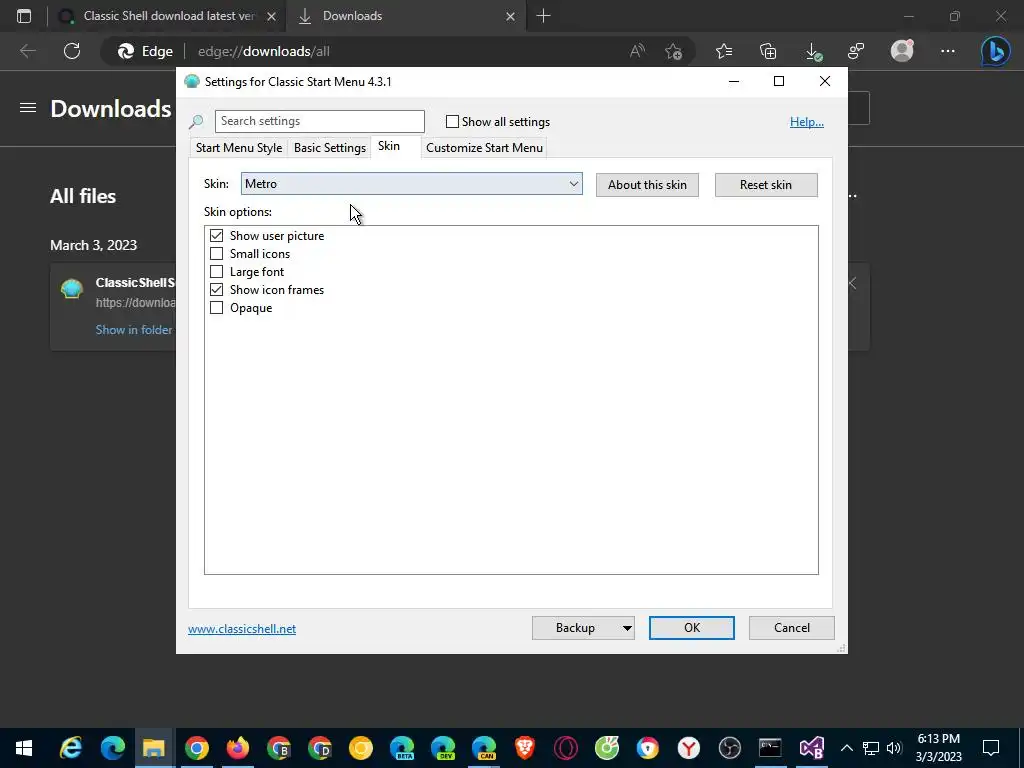Launch Brave browser from the taskbar

[x=524, y=748]
